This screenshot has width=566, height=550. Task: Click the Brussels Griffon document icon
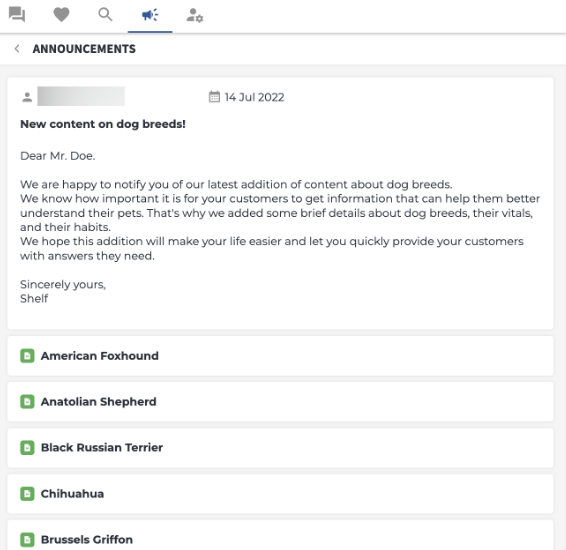[x=27, y=540]
